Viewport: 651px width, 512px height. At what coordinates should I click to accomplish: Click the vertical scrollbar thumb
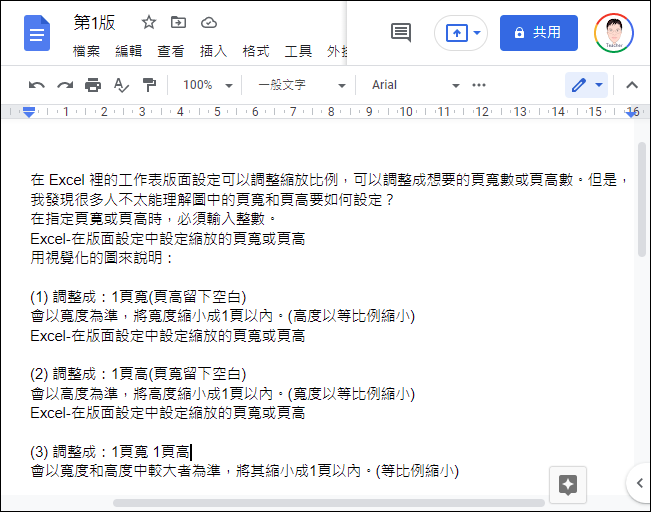[642, 199]
